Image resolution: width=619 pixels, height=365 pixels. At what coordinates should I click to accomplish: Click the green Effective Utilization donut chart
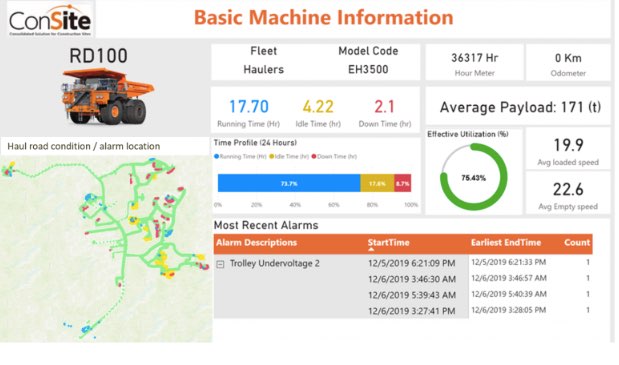(474, 177)
